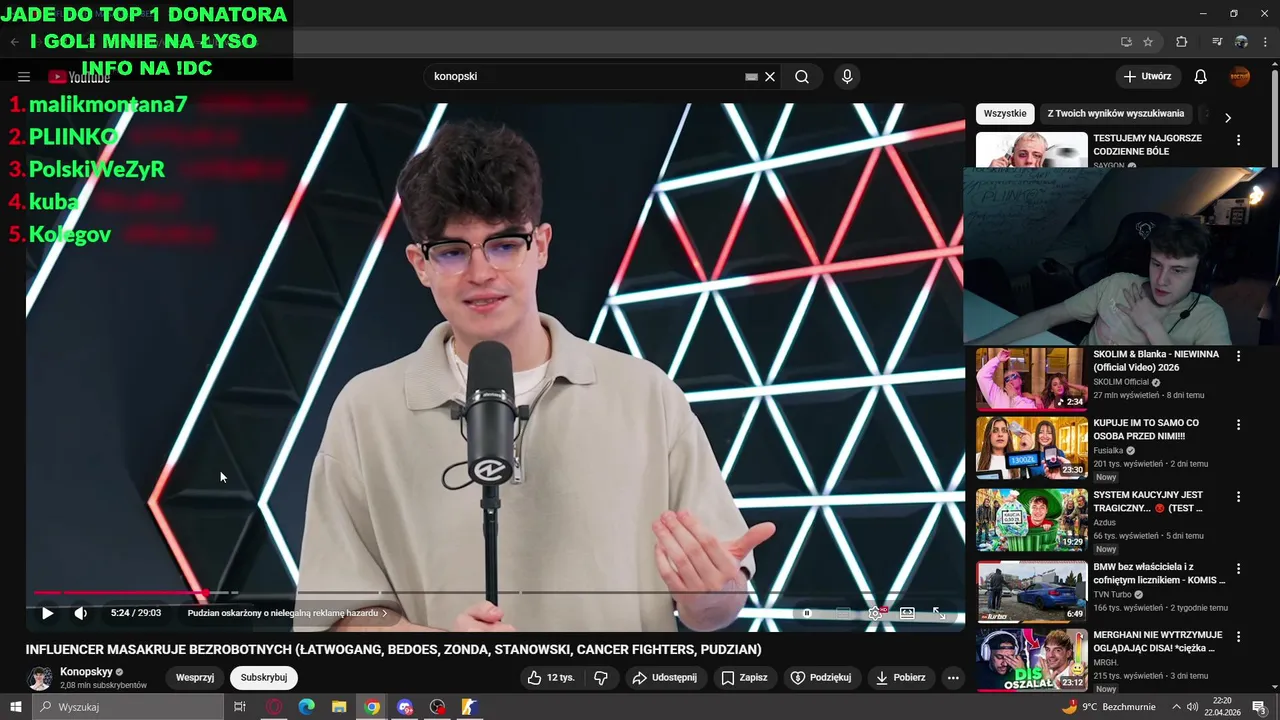Toggle subtitles in the video player
1280x720 pixels.
tap(843, 613)
